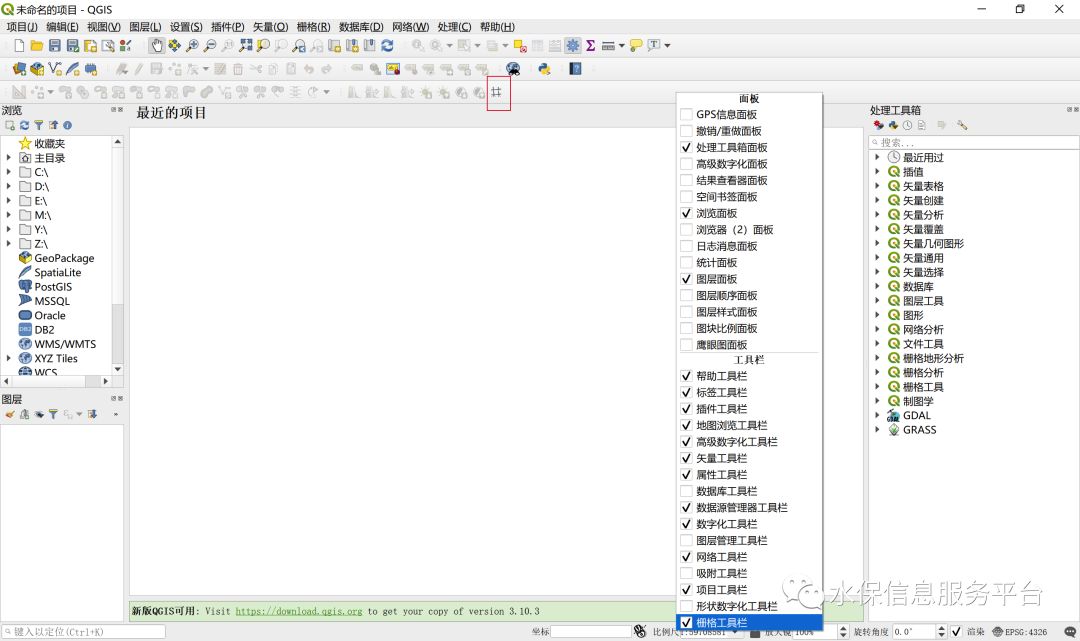Click the Refresh map icon
The width and height of the screenshot is (1080, 641).
click(x=387, y=45)
